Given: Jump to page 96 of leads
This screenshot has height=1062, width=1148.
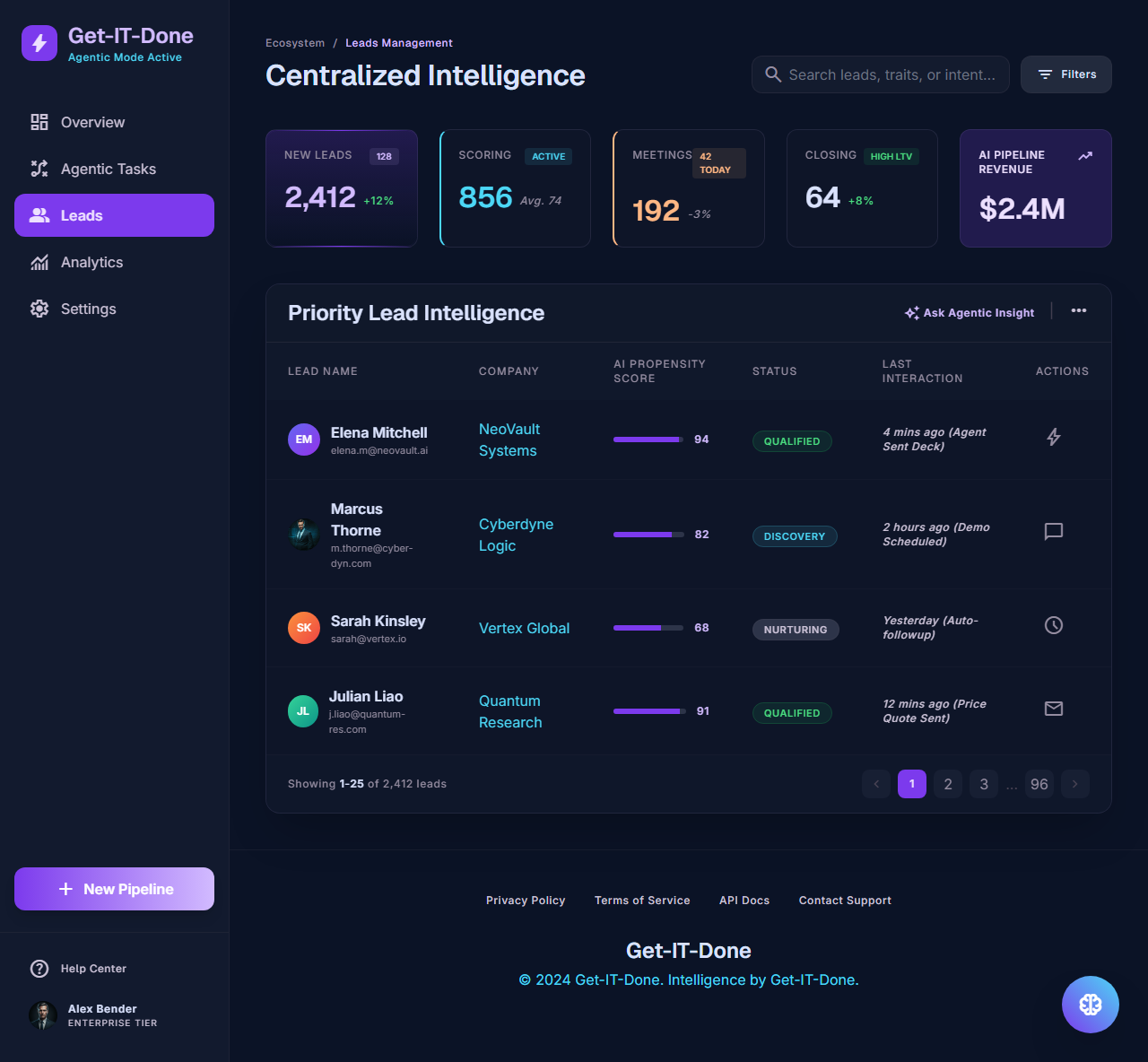Looking at the screenshot, I should pos(1039,784).
